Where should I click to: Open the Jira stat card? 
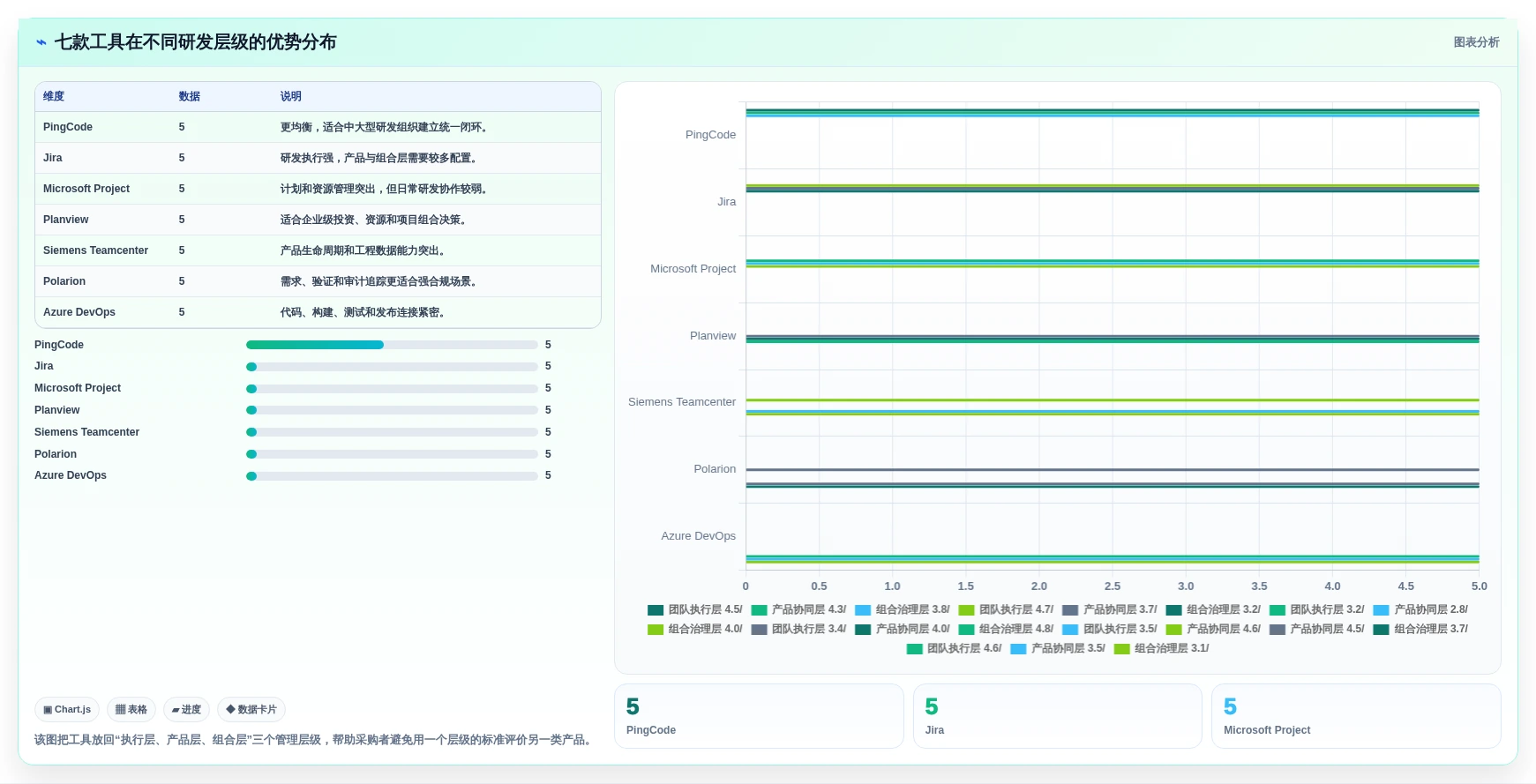point(1057,716)
